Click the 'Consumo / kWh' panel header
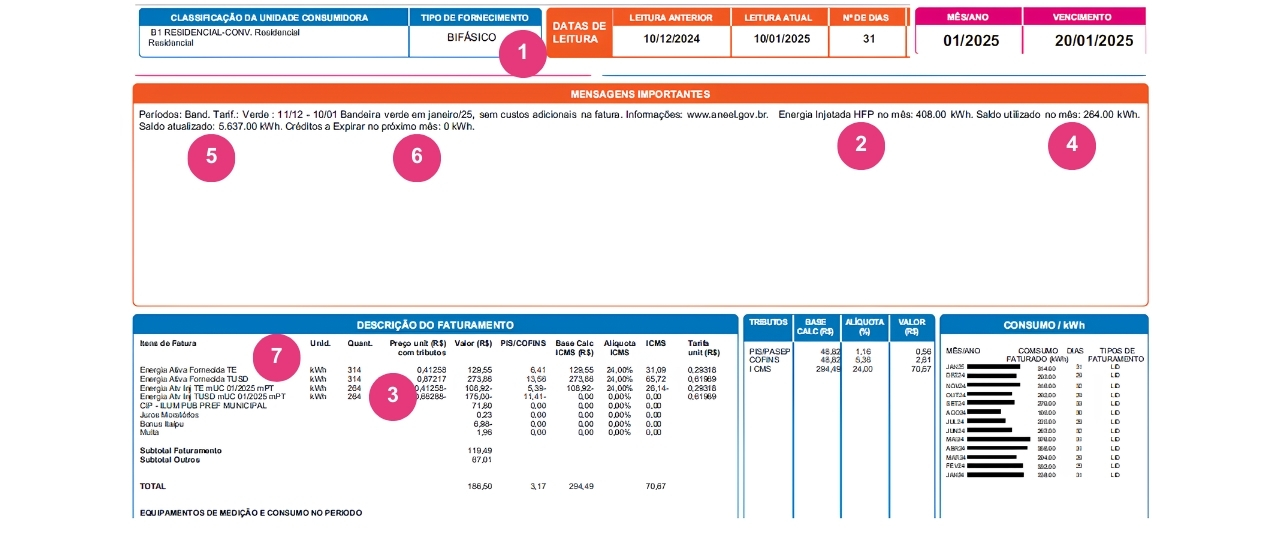1280x540 pixels. click(x=1044, y=325)
